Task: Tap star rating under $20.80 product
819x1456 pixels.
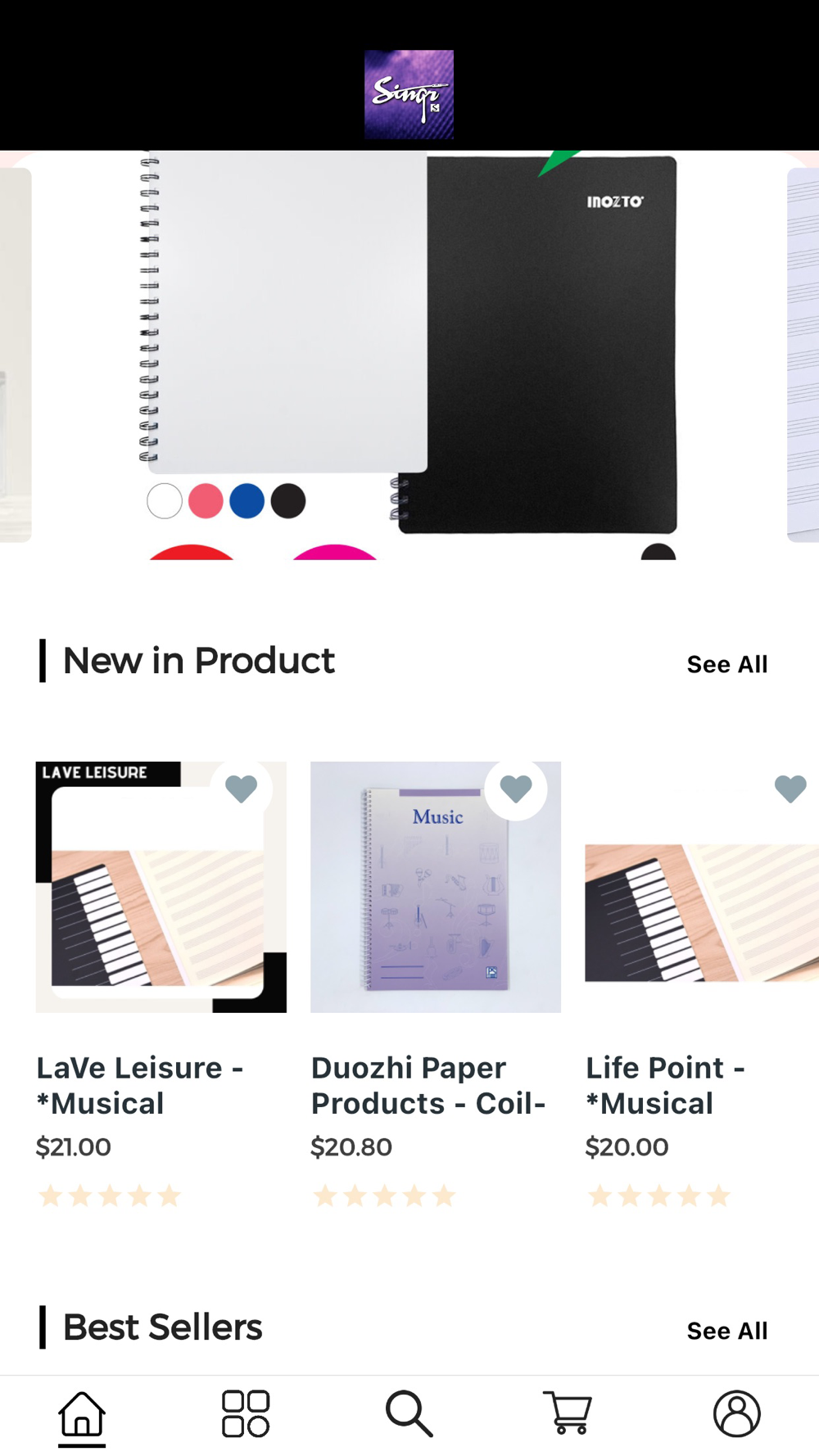Action: pyautogui.click(x=385, y=1196)
